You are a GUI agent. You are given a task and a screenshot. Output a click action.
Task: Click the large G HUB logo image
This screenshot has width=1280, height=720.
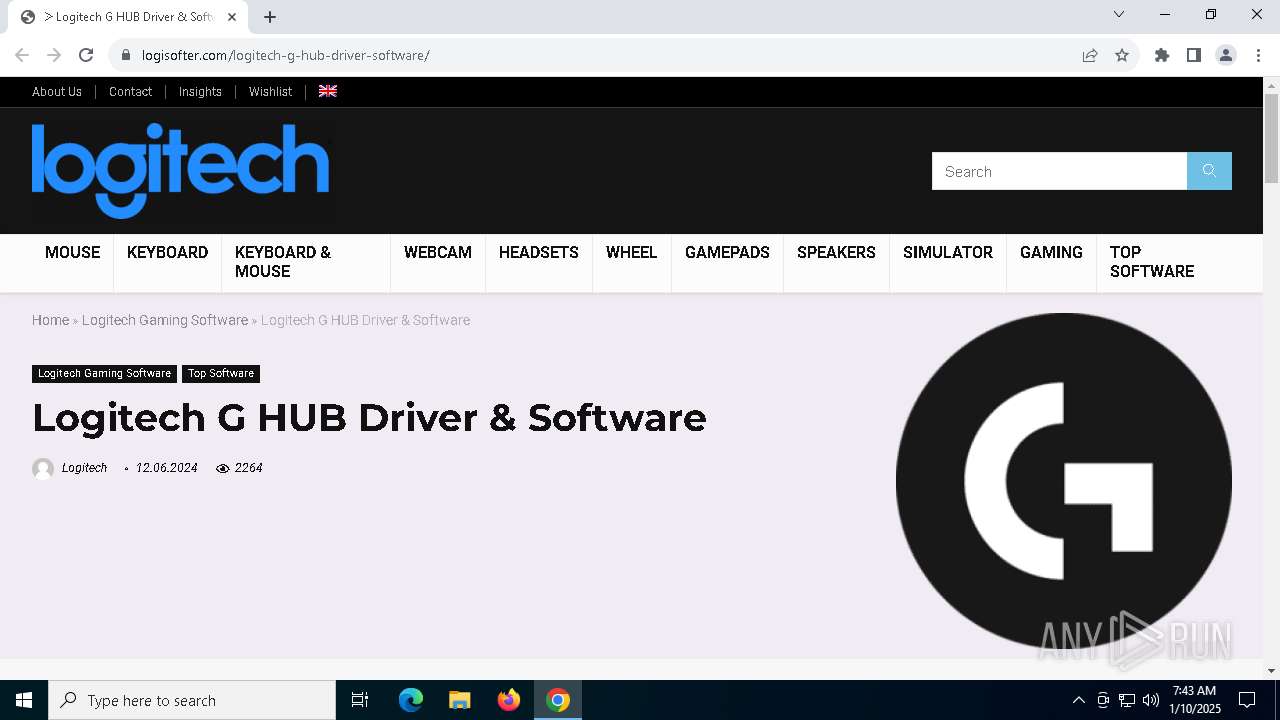[1064, 481]
